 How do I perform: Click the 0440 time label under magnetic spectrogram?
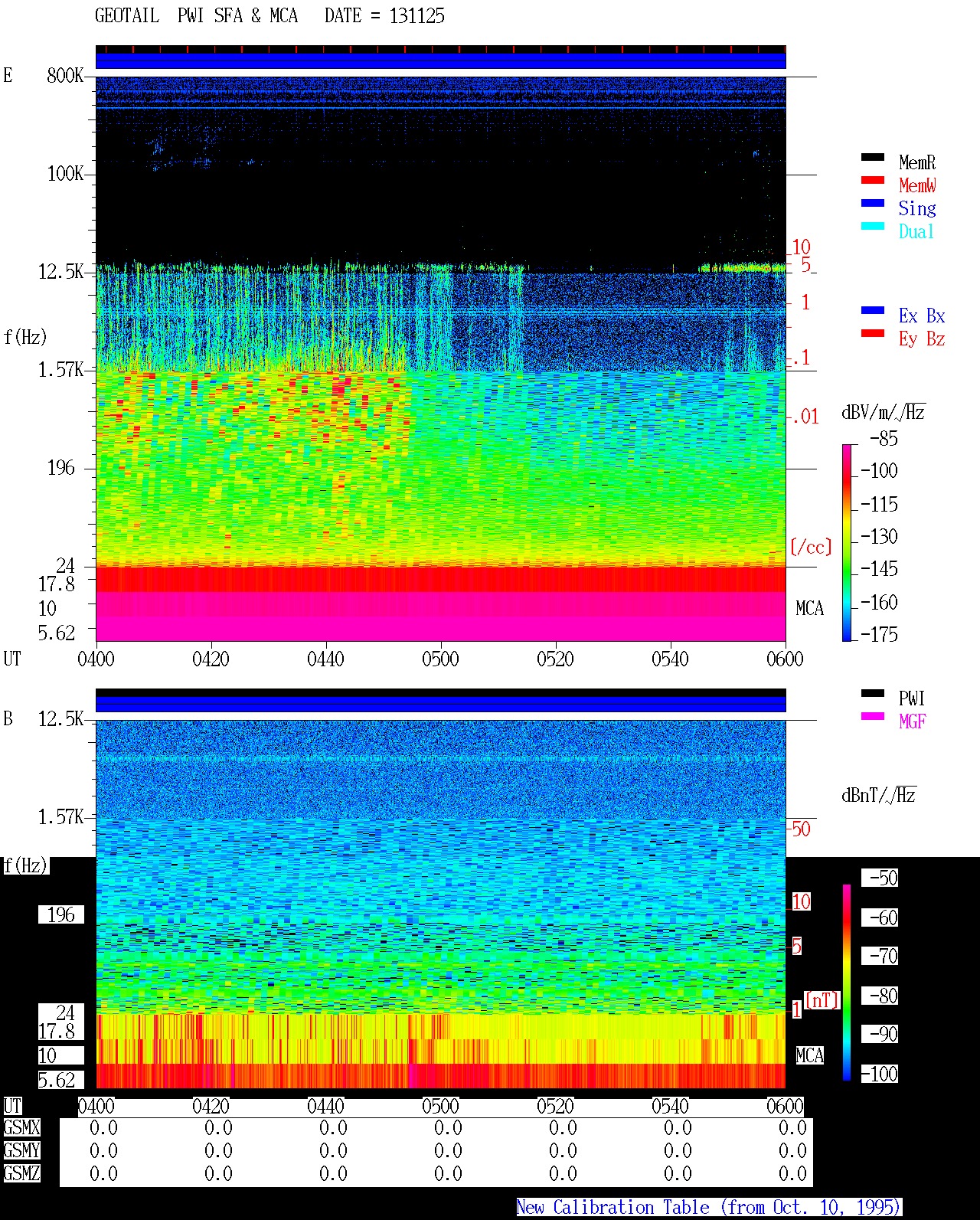(326, 1106)
